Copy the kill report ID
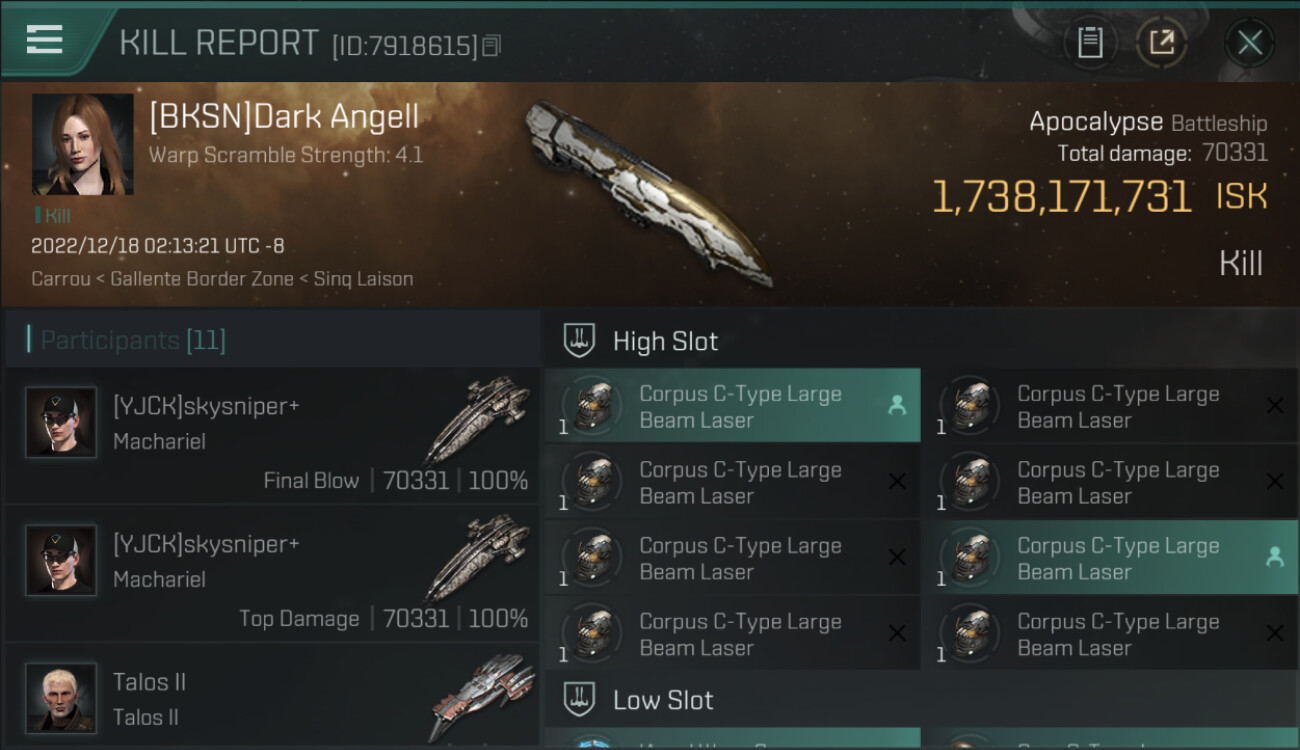The height and width of the screenshot is (750, 1300). pyautogui.click(x=491, y=45)
